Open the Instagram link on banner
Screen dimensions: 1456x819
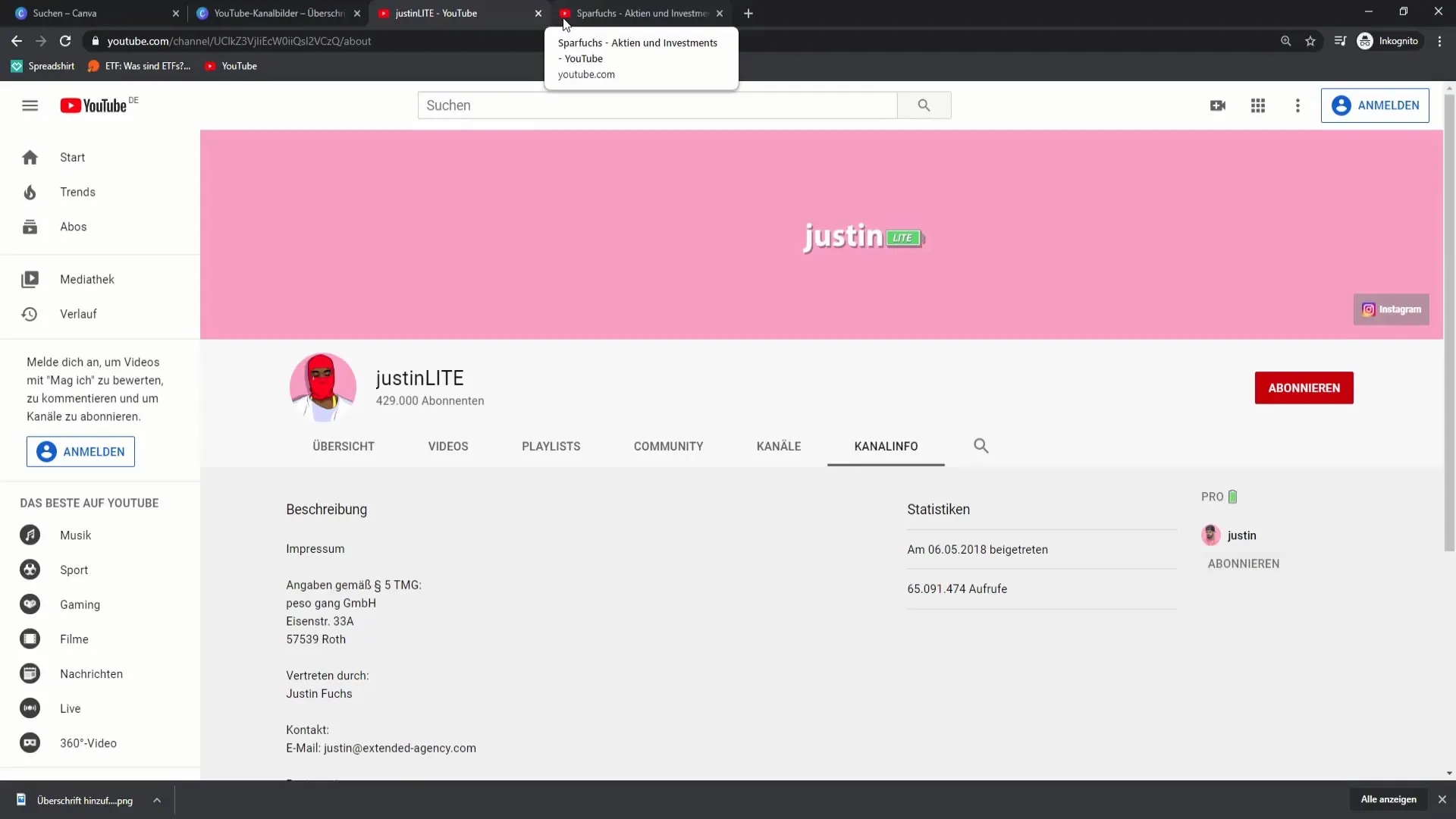[1391, 309]
